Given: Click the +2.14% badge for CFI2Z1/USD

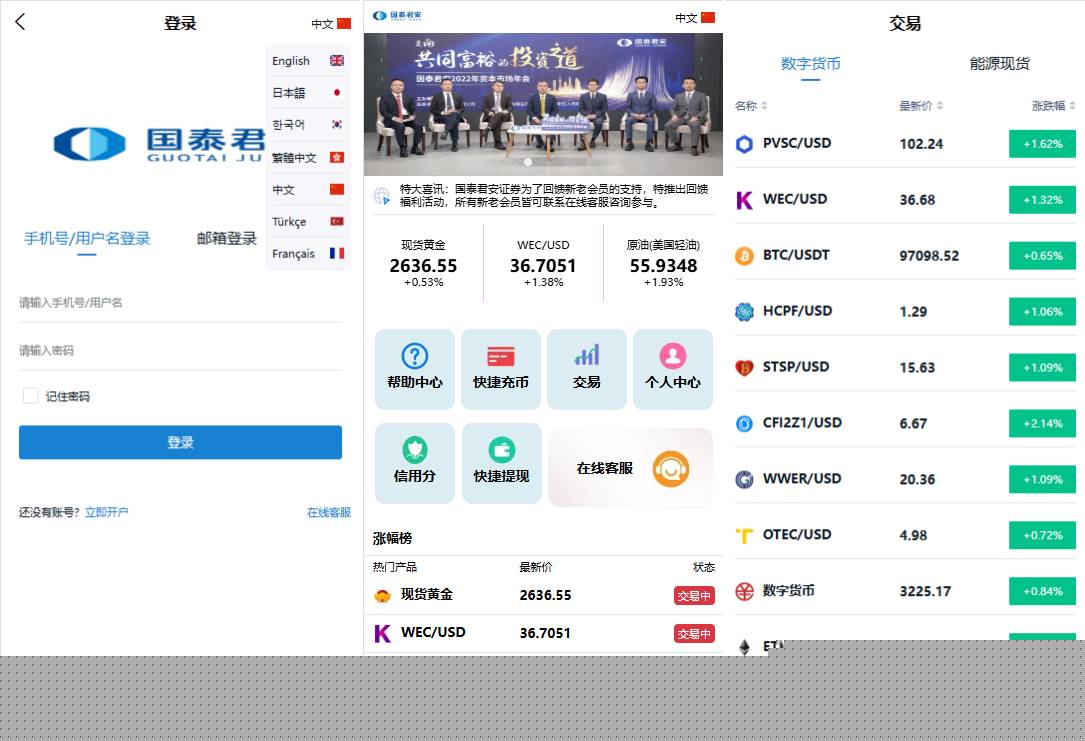Looking at the screenshot, I should [1042, 423].
